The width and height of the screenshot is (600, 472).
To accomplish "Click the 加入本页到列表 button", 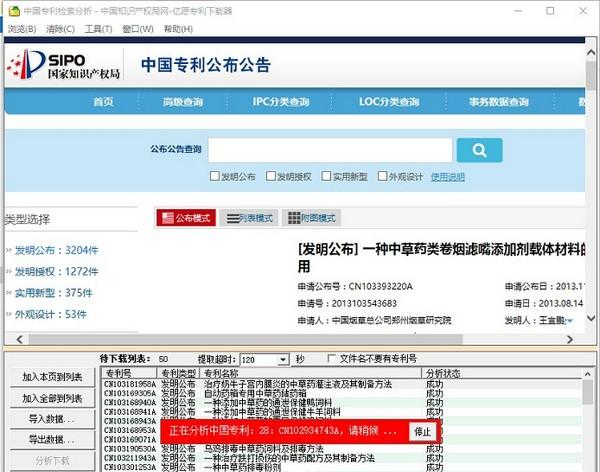I will pos(52,377).
